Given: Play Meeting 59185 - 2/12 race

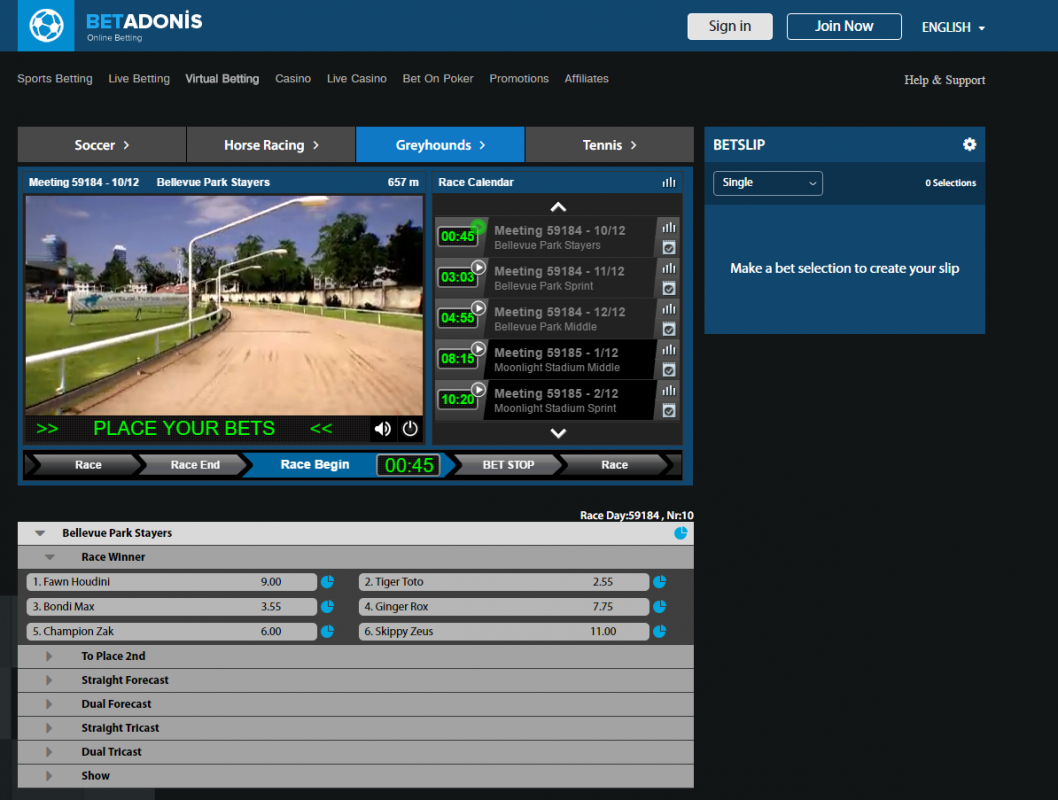Looking at the screenshot, I should coord(478,389).
